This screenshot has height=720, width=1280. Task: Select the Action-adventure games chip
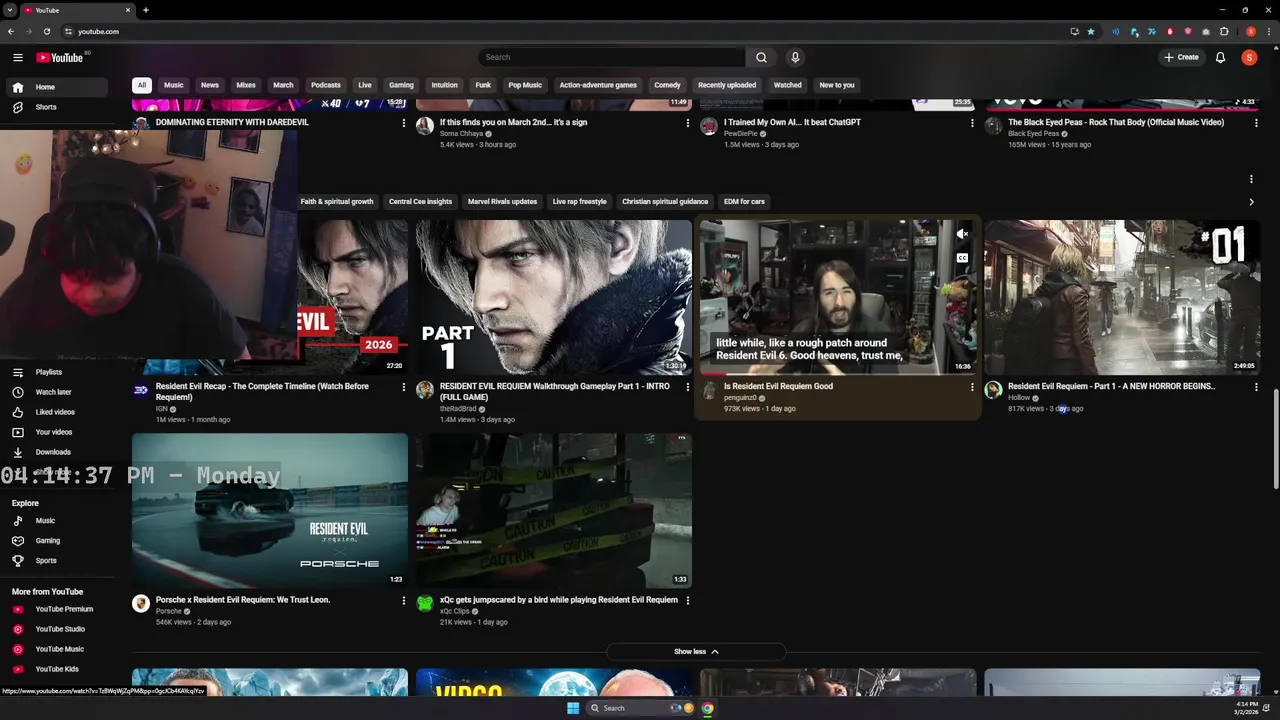[x=598, y=85]
